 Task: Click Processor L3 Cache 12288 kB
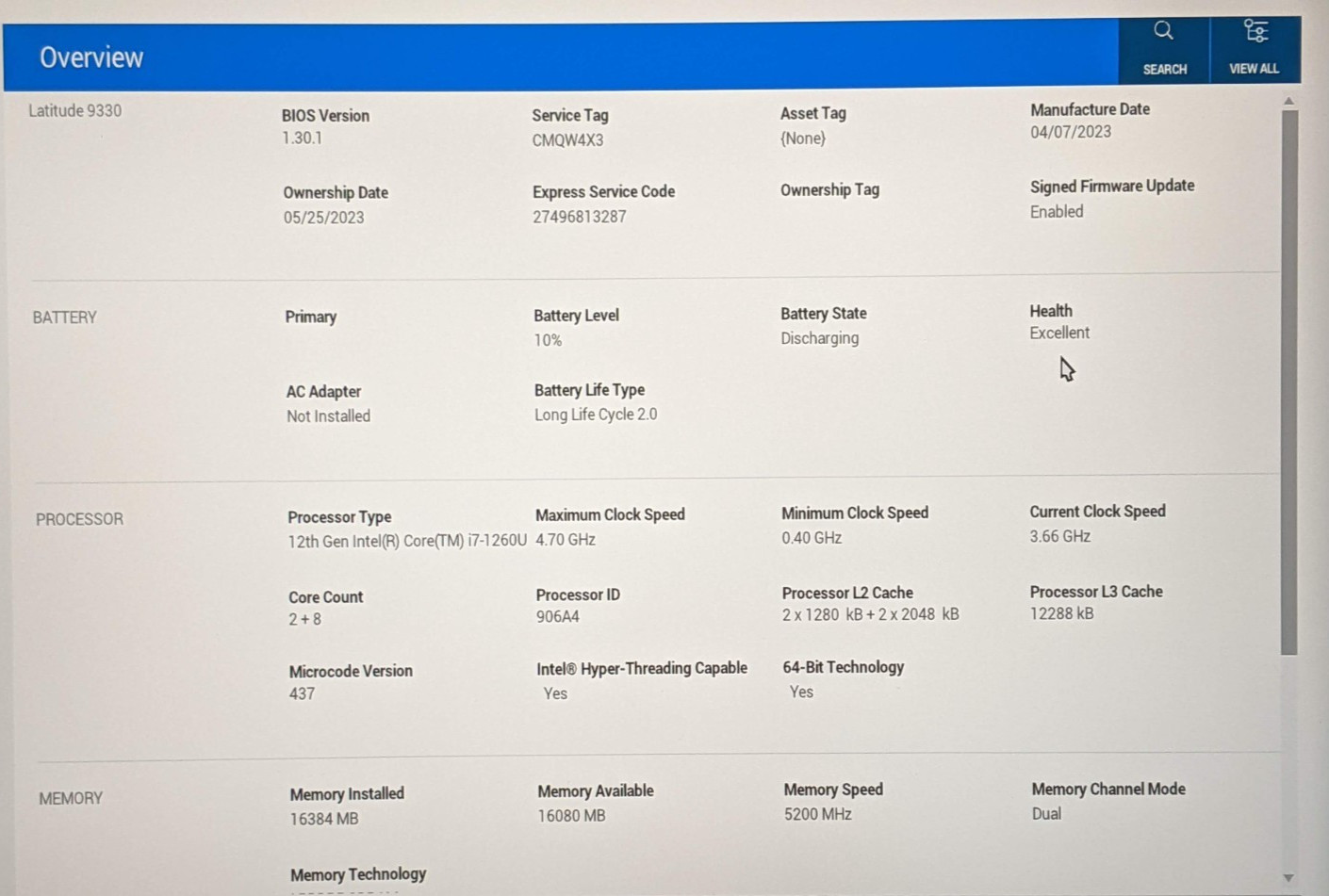click(1061, 613)
